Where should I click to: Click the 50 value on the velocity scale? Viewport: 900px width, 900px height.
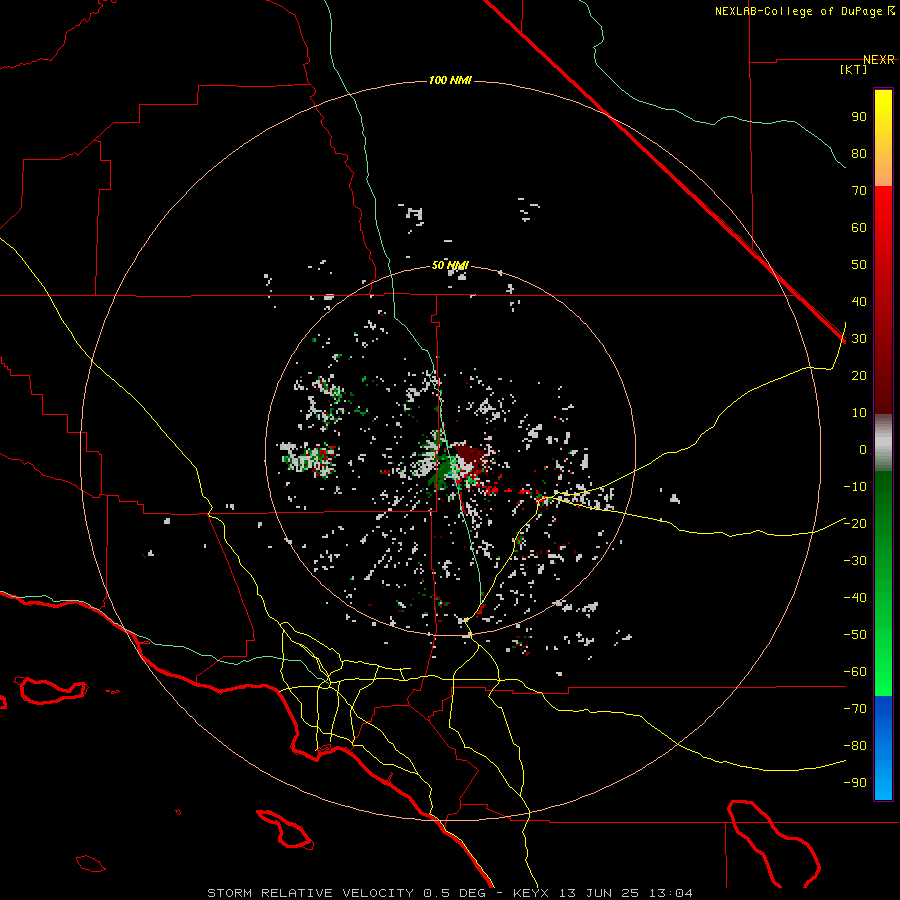(859, 265)
